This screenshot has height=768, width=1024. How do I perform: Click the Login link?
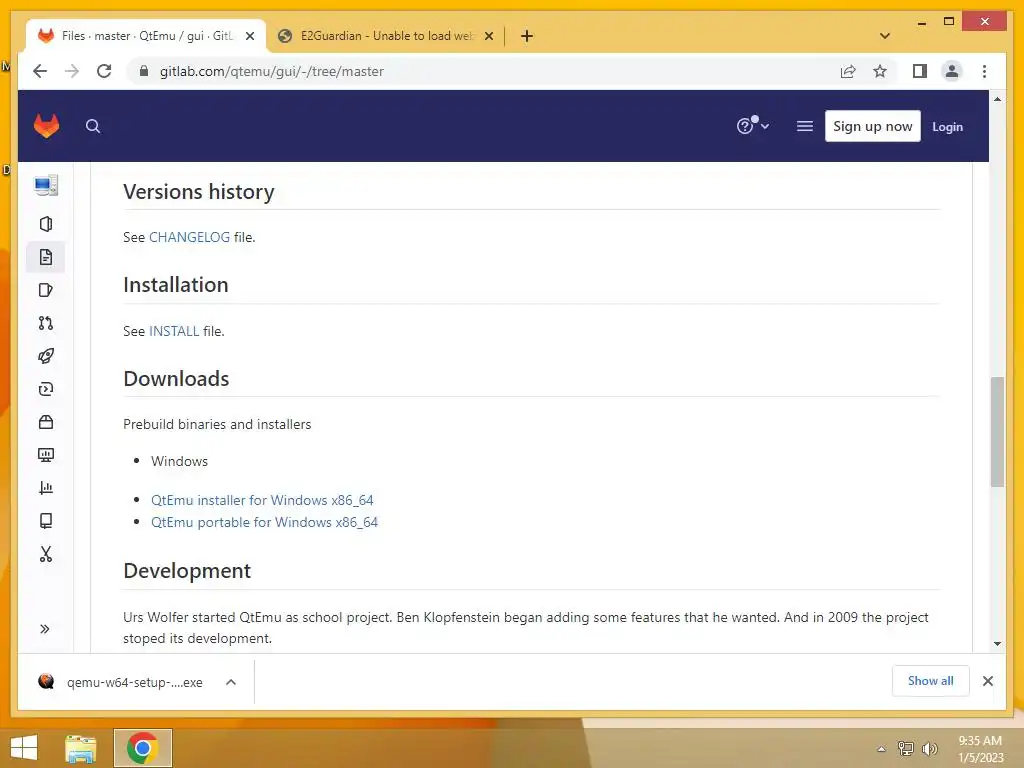tap(947, 127)
